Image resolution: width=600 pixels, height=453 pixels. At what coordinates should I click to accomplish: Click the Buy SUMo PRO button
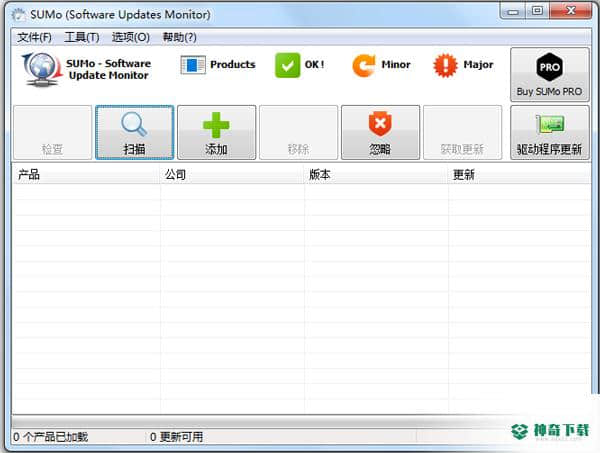click(x=549, y=75)
